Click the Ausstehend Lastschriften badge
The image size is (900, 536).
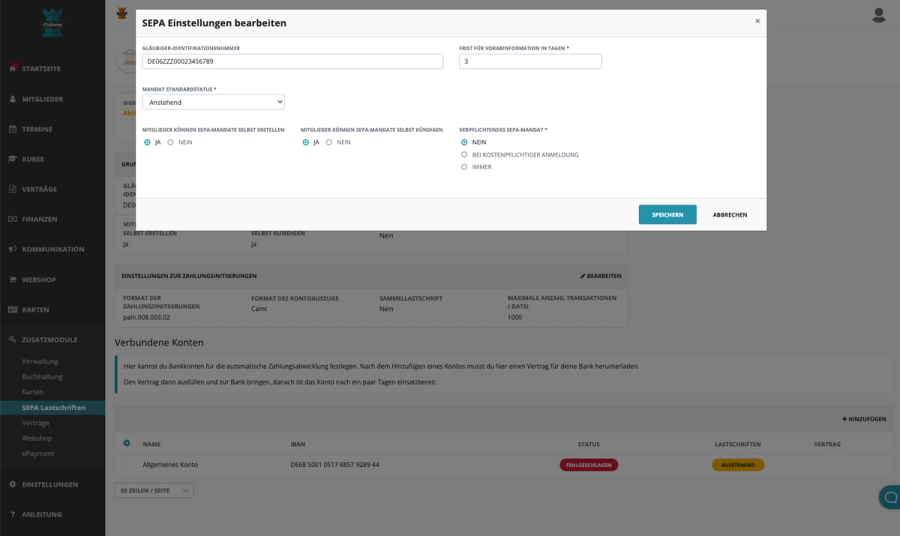[x=738, y=465]
